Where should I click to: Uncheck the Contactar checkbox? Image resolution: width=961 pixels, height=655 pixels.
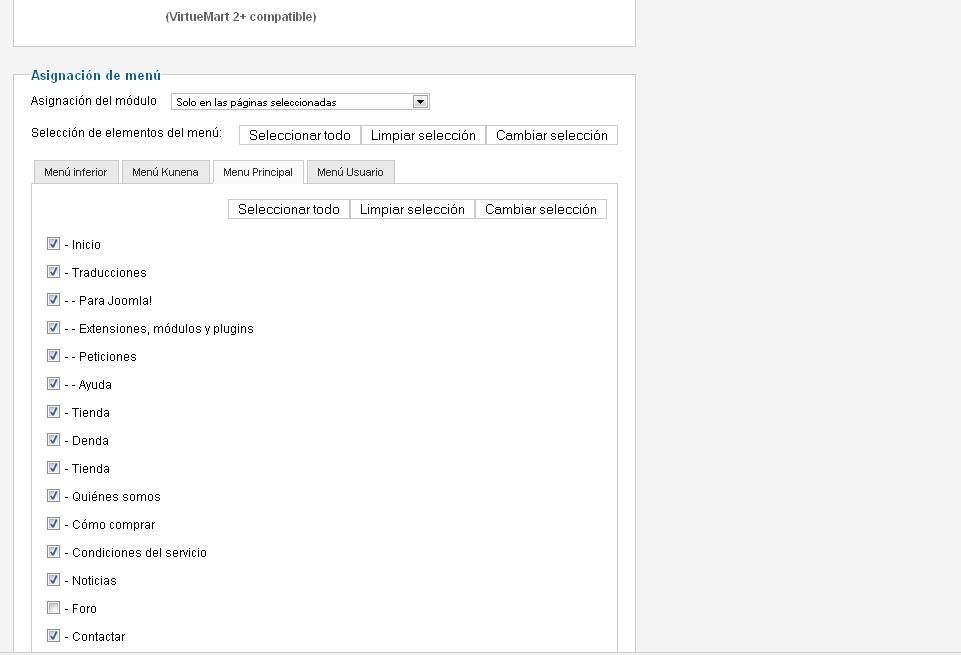click(53, 636)
